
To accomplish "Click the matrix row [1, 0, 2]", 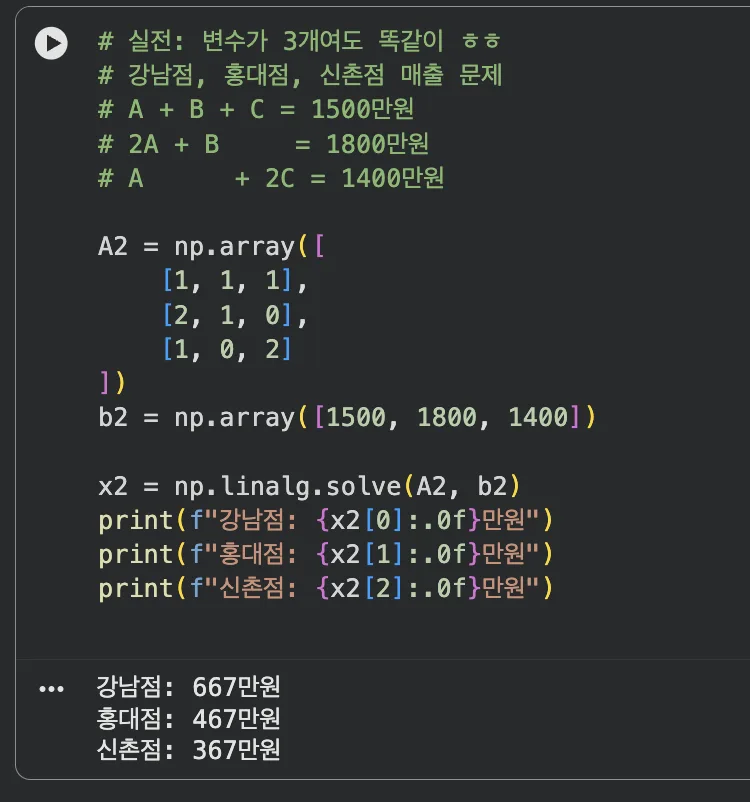I will [227, 349].
